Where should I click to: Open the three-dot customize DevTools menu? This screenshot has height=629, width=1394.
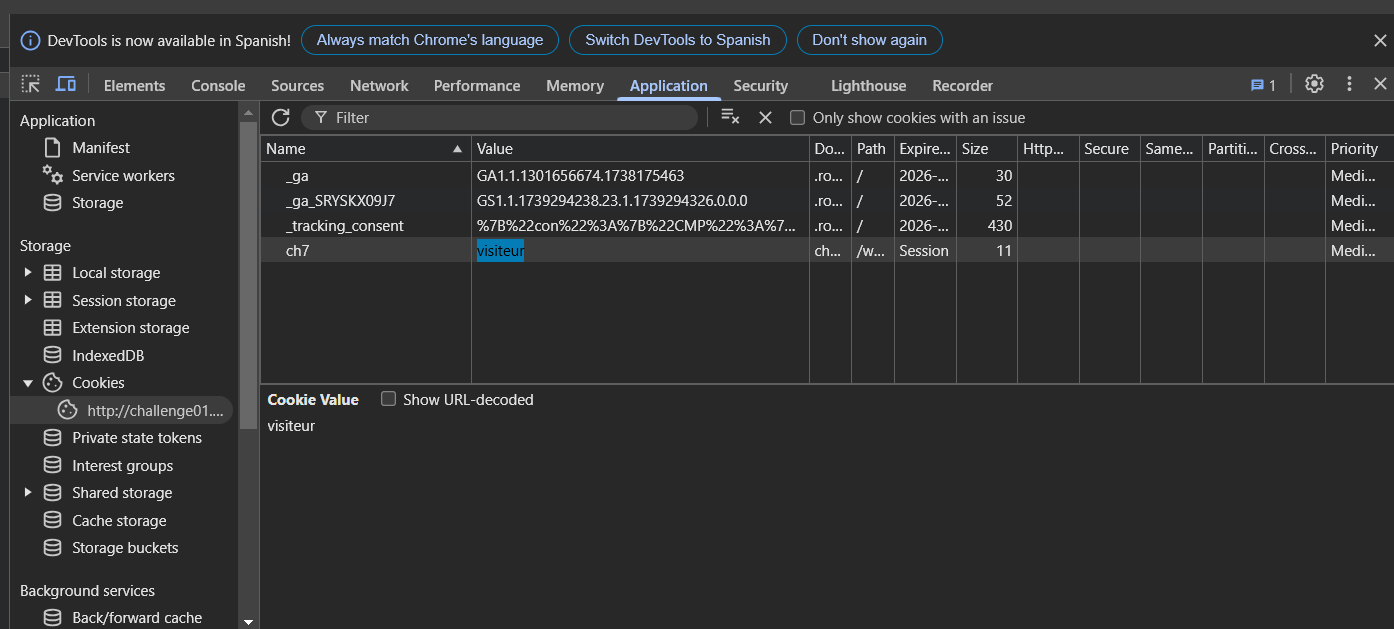click(x=1349, y=84)
